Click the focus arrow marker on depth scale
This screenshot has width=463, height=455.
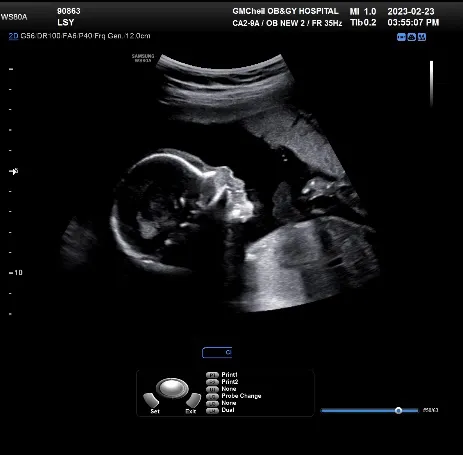point(13,171)
